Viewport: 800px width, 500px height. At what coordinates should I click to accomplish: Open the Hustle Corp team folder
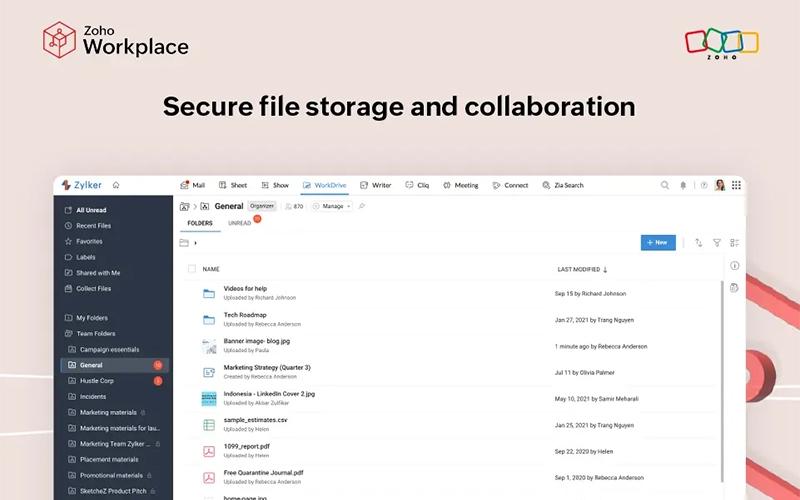pyautogui.click(x=91, y=381)
